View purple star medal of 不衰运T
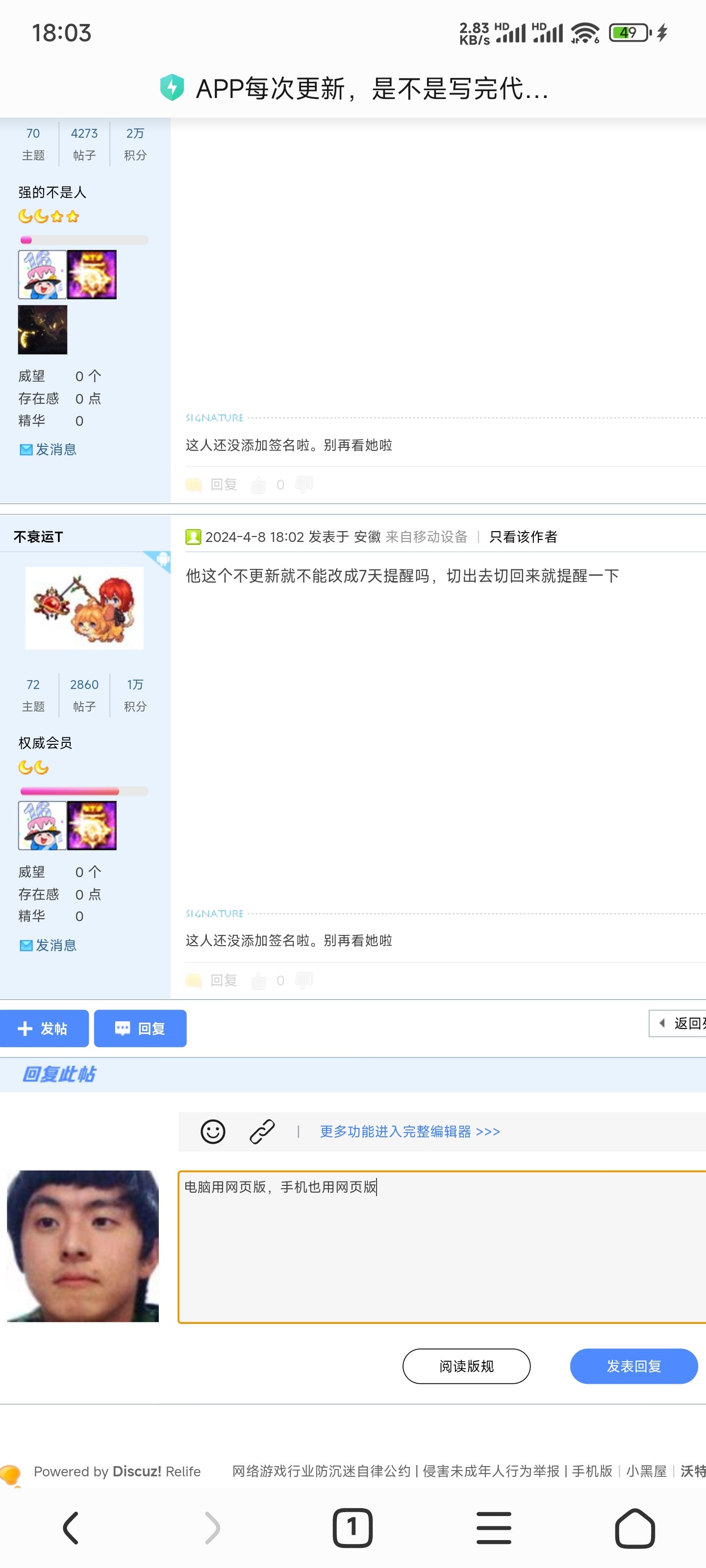The image size is (706, 1568). [92, 825]
